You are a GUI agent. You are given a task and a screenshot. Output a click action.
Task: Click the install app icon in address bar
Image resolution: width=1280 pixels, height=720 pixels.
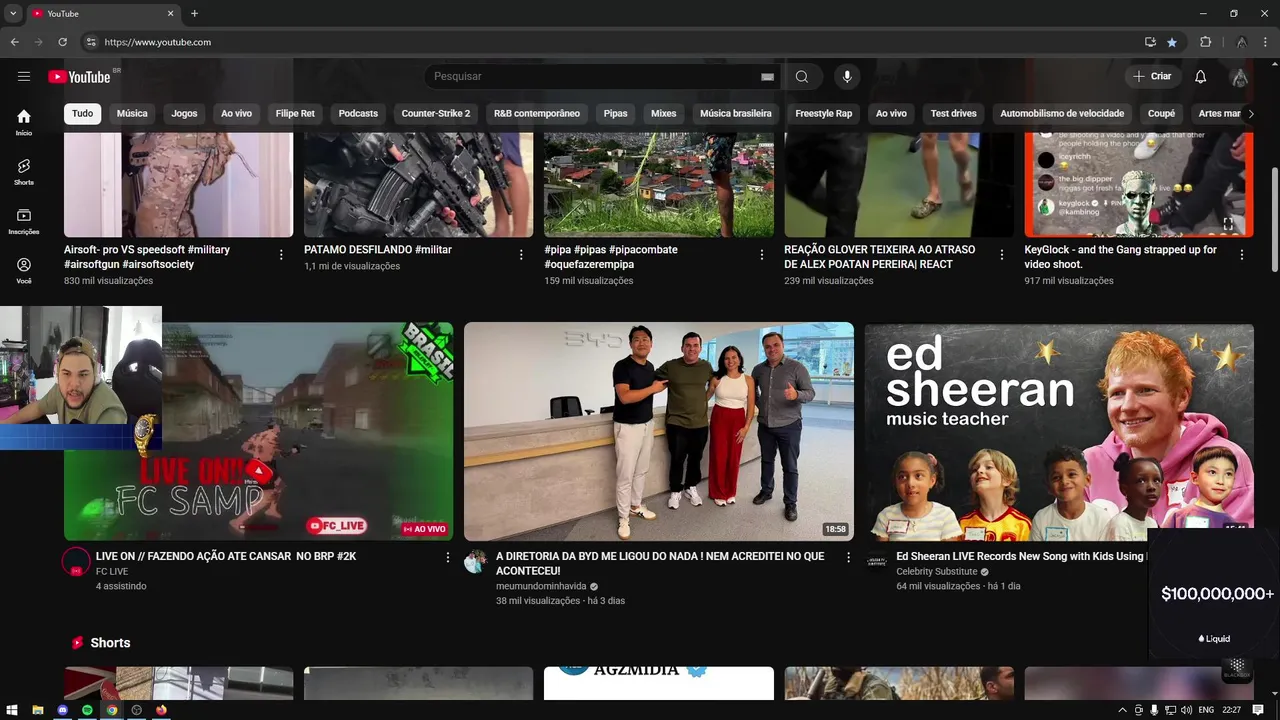[x=1150, y=42]
